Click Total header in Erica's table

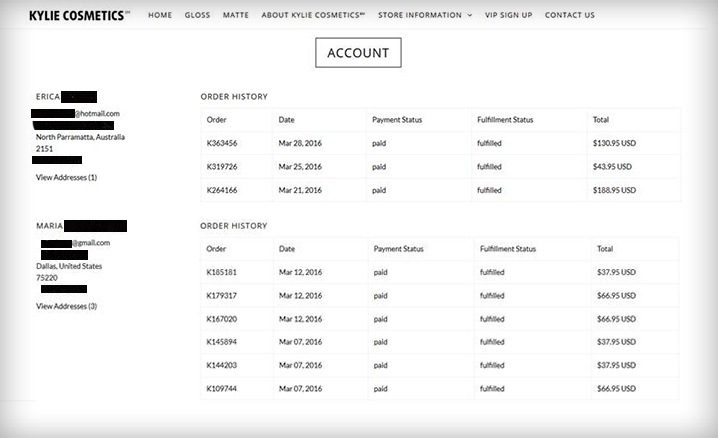[600, 120]
